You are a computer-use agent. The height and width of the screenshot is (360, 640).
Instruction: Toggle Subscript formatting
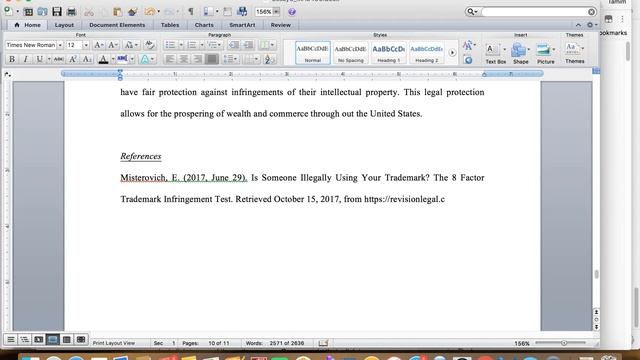[87, 59]
